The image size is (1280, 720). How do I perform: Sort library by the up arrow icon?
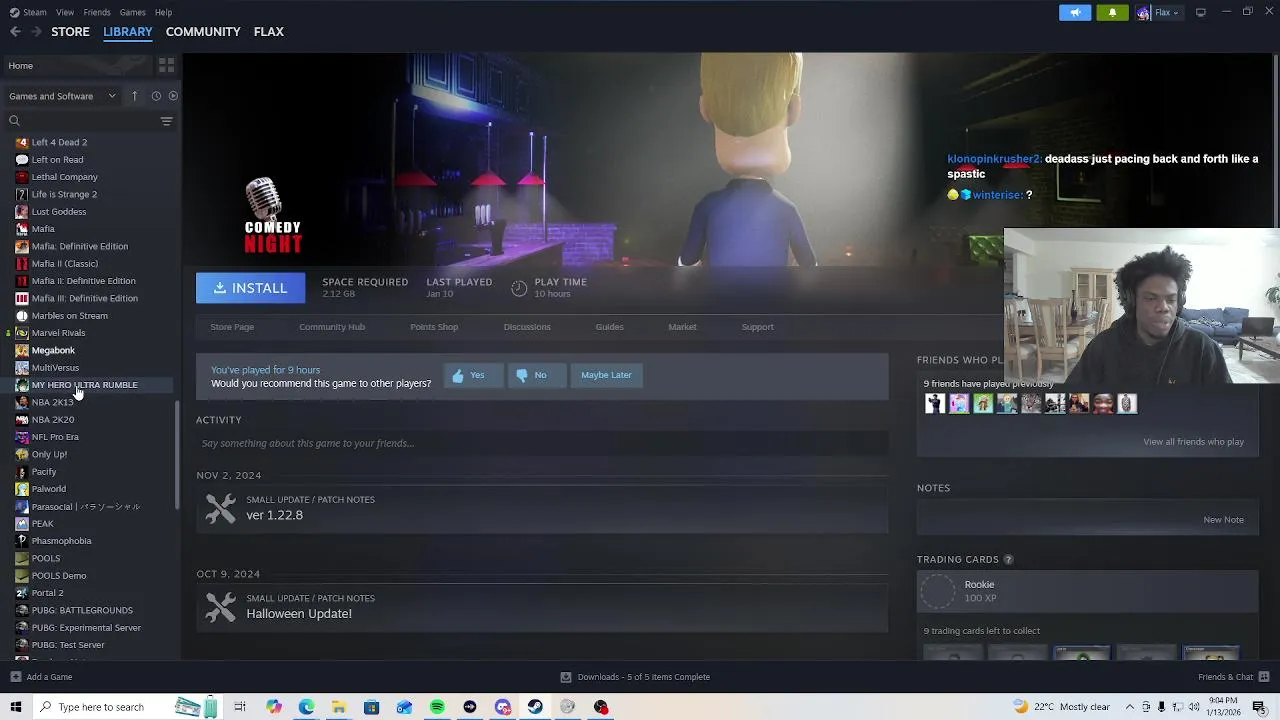pos(134,96)
